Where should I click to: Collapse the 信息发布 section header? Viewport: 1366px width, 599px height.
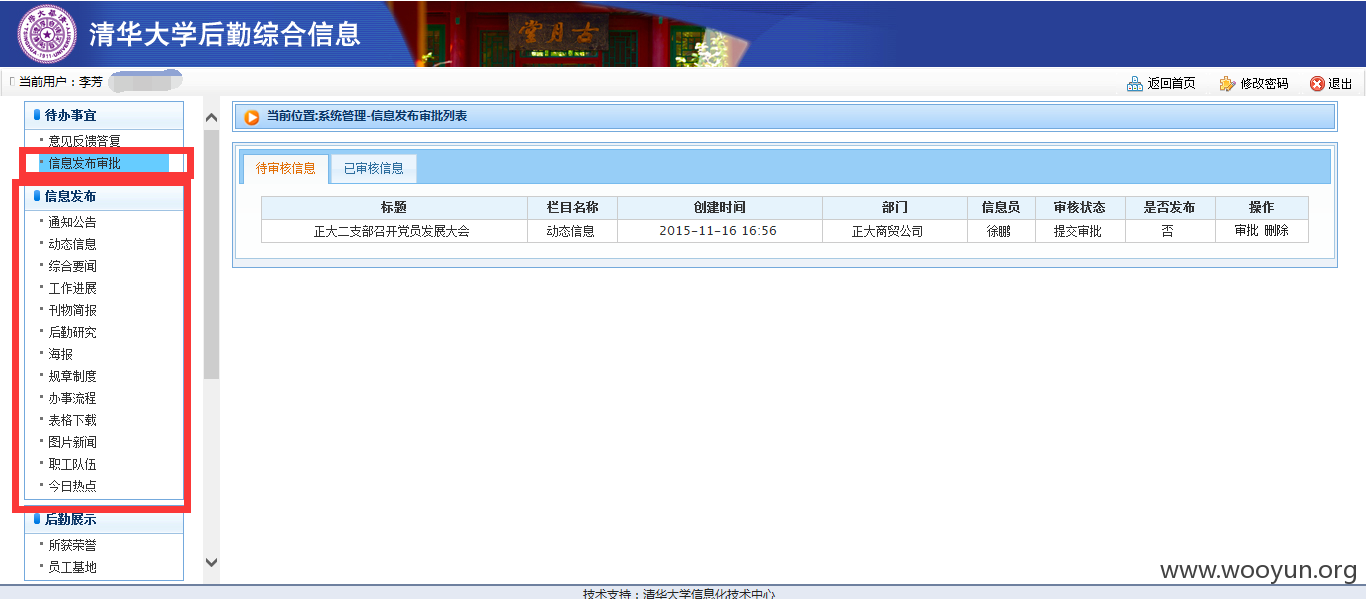[104, 196]
